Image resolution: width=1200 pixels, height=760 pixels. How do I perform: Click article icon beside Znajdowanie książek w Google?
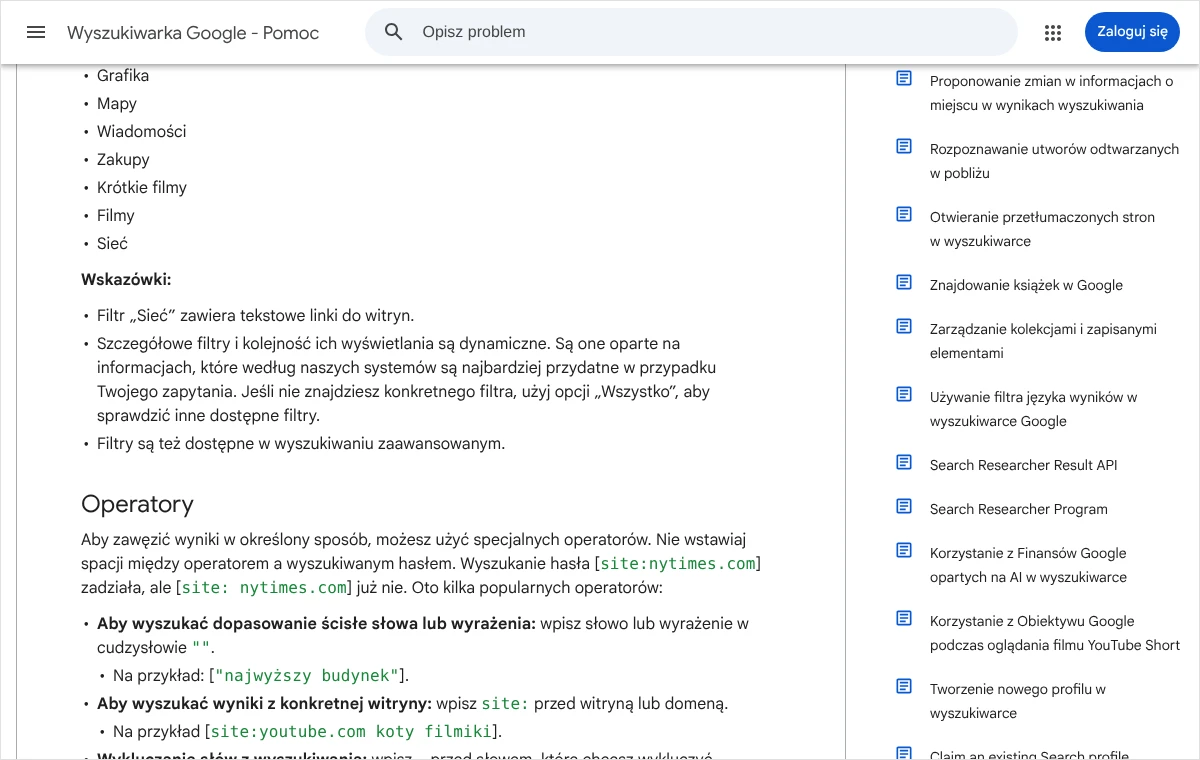[x=904, y=282]
